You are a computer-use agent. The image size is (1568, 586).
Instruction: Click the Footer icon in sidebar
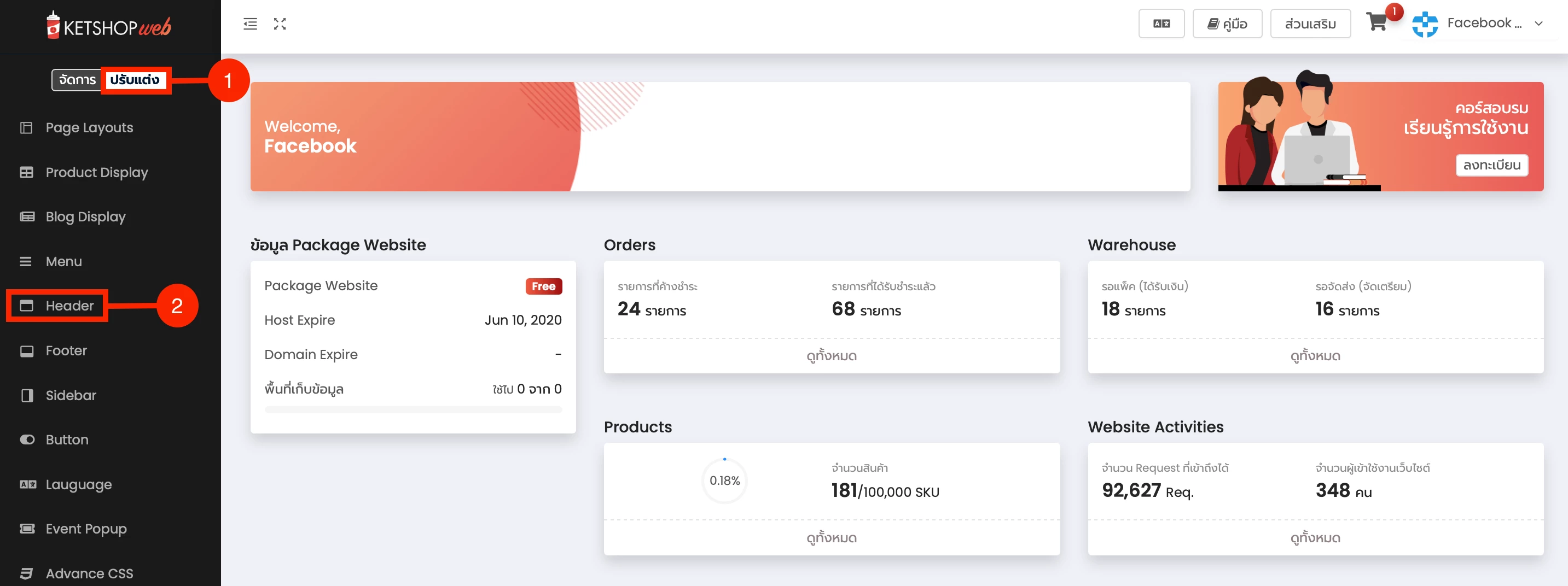point(26,351)
